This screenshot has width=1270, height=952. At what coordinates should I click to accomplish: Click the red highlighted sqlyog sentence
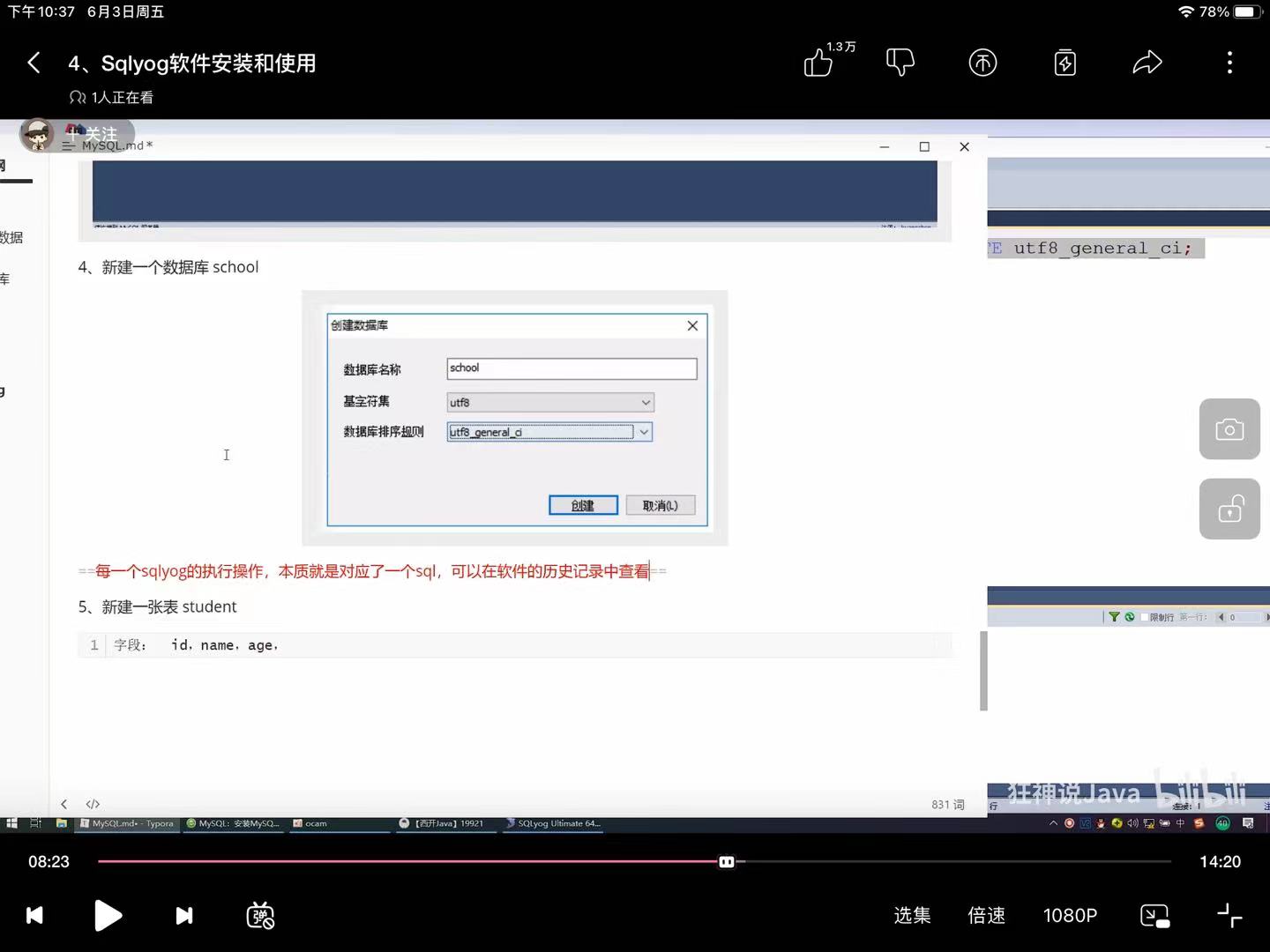tap(372, 571)
